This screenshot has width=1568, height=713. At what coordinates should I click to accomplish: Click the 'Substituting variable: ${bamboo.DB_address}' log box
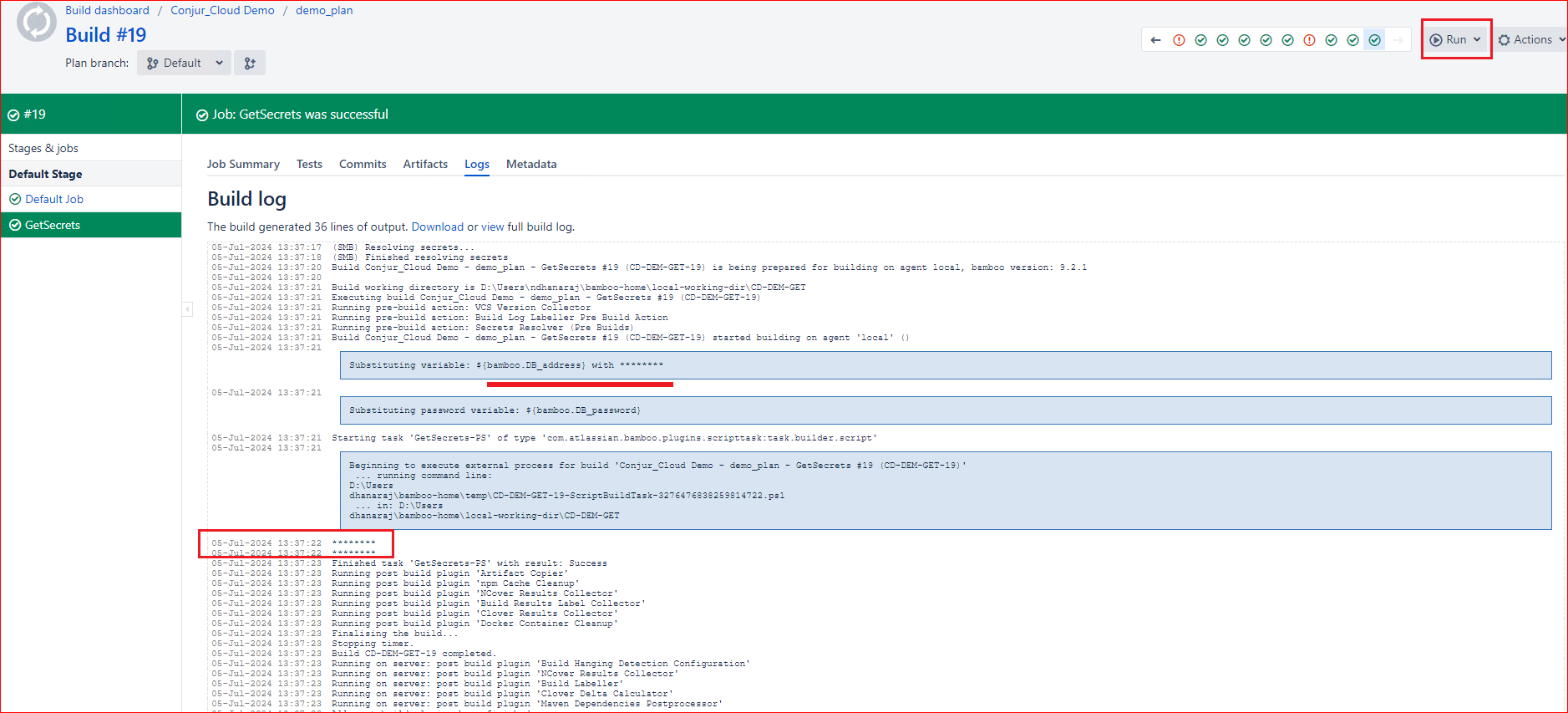point(946,365)
